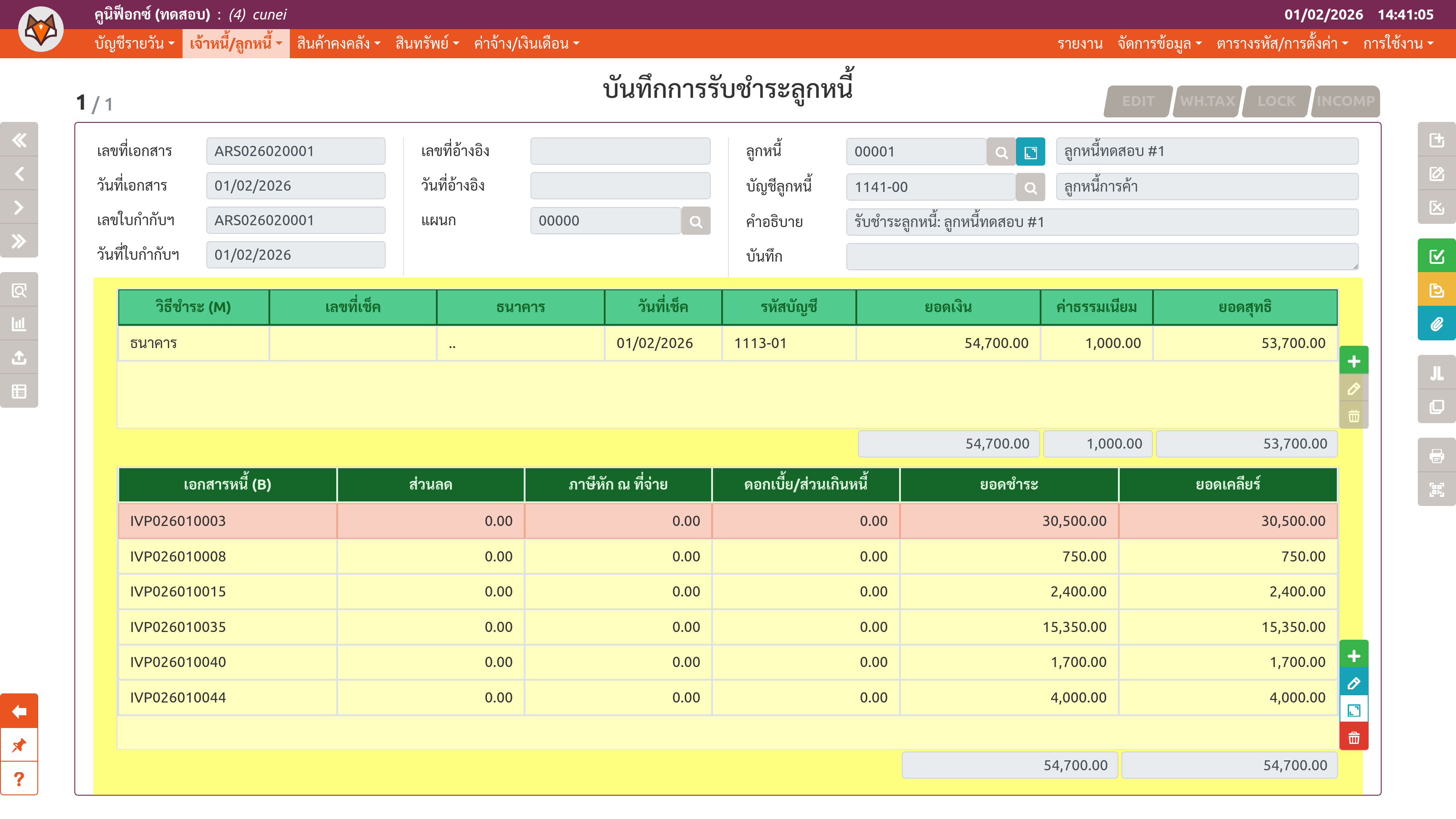1456x819 pixels.
Task: Open the teal debtor expand icon
Action: pos(1030,152)
